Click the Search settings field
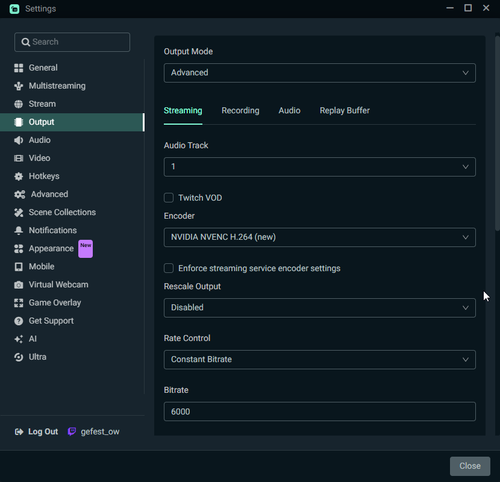Viewport: 500px width, 482px height. 72,42
